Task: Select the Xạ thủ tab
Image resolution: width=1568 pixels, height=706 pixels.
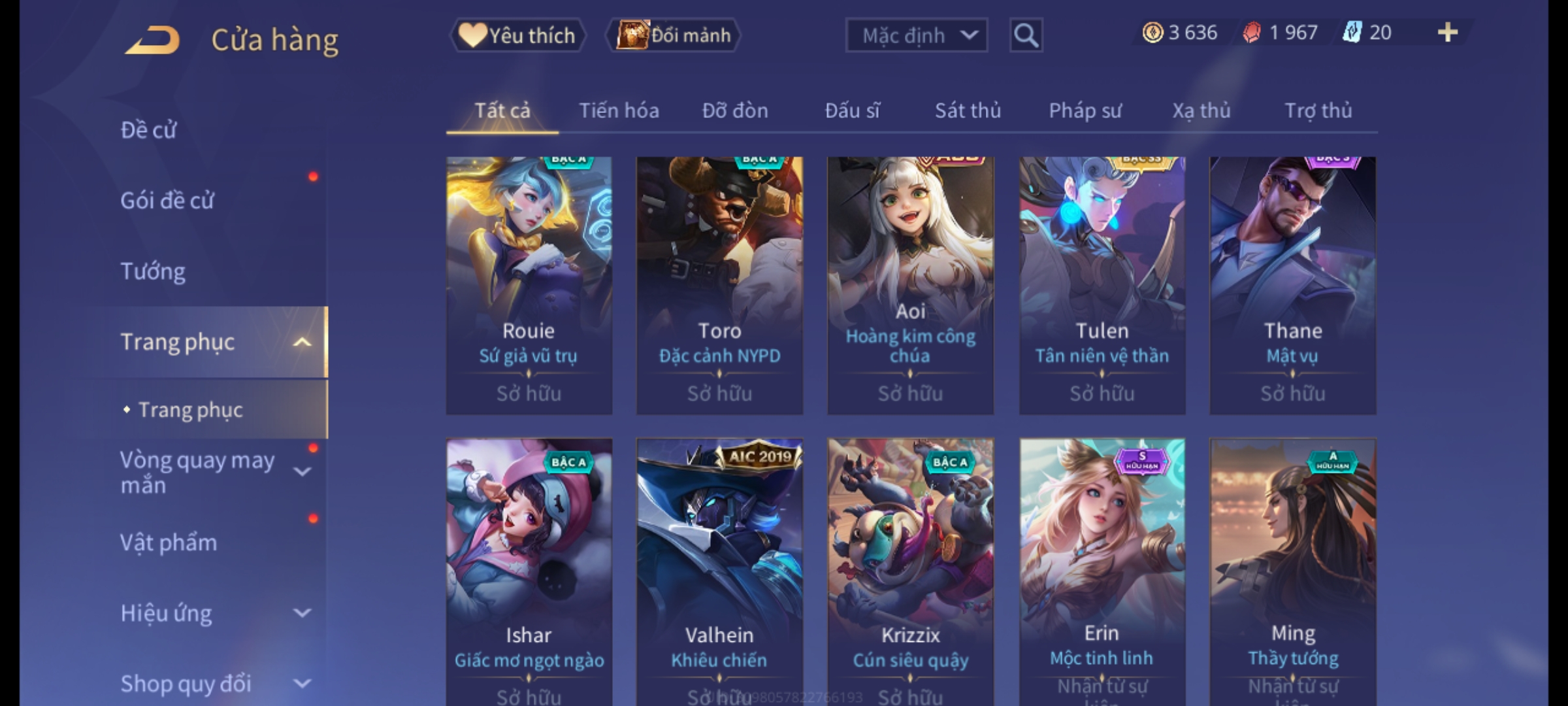Action: click(1201, 110)
